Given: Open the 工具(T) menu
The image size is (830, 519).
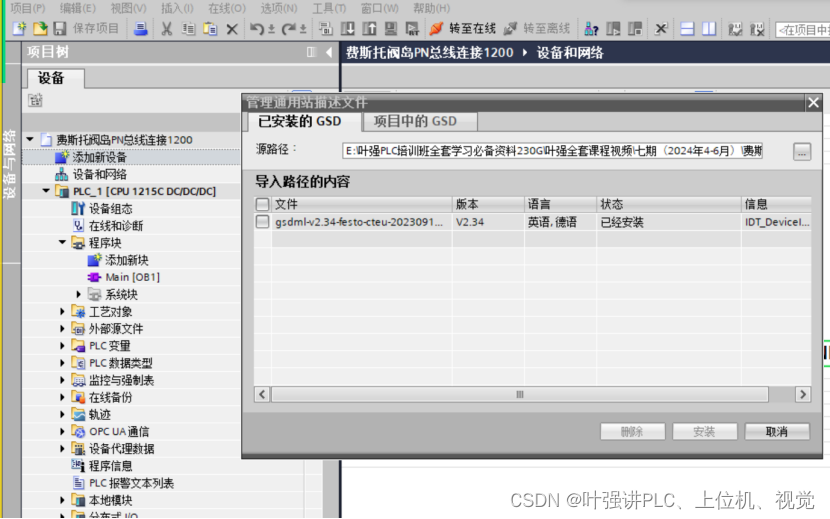Looking at the screenshot, I should (x=329, y=8).
